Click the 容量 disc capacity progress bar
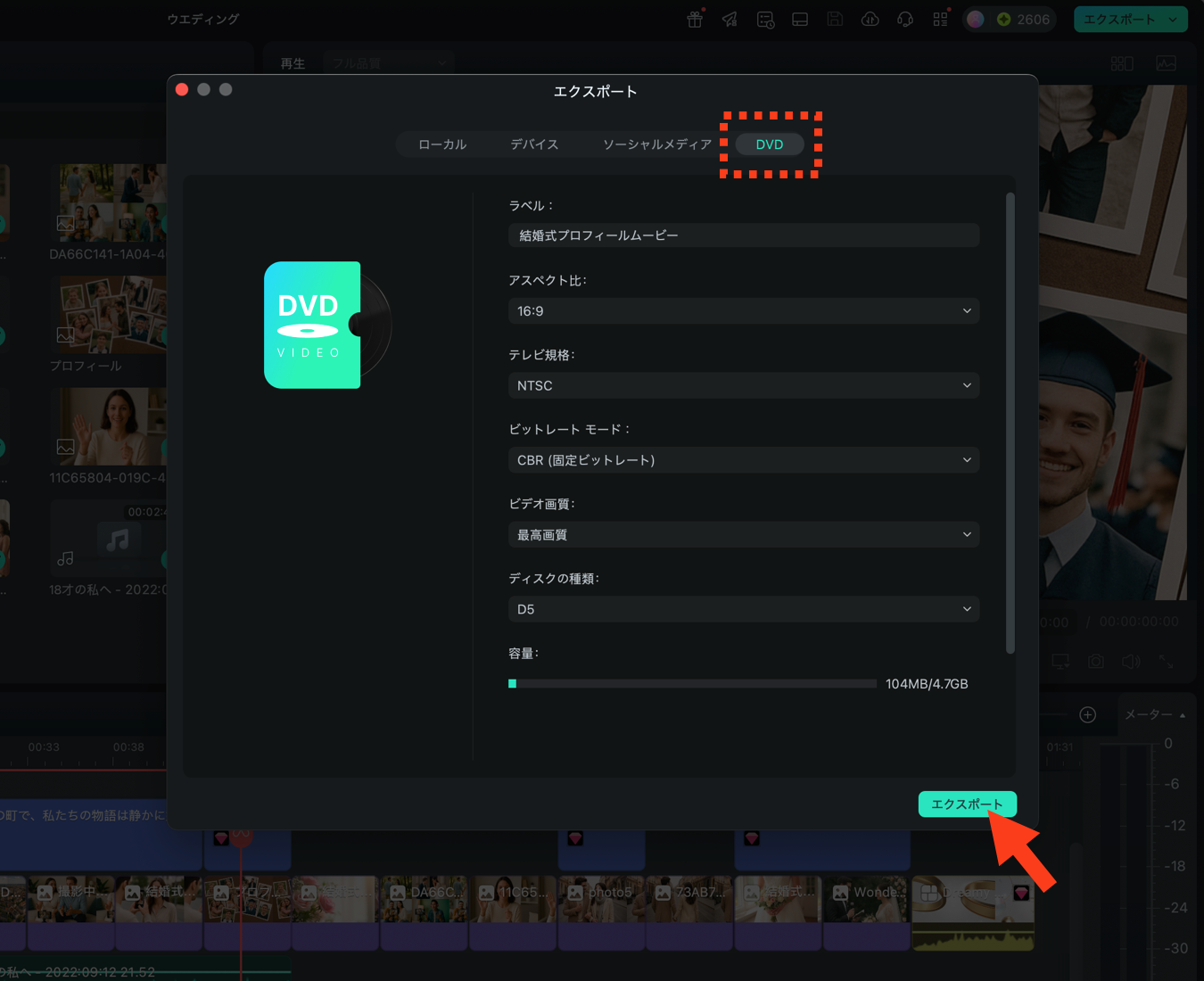 pos(692,684)
